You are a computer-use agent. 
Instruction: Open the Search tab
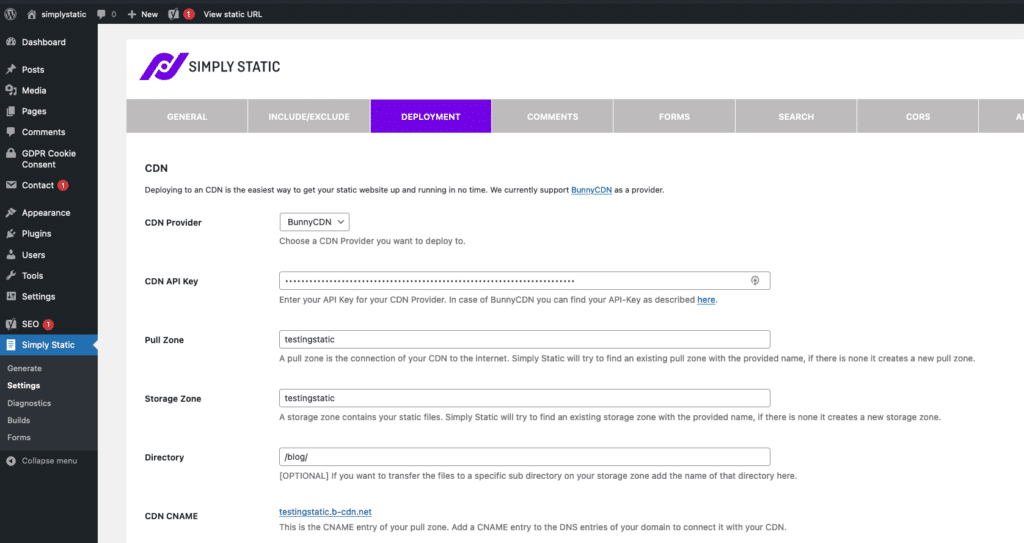click(796, 116)
